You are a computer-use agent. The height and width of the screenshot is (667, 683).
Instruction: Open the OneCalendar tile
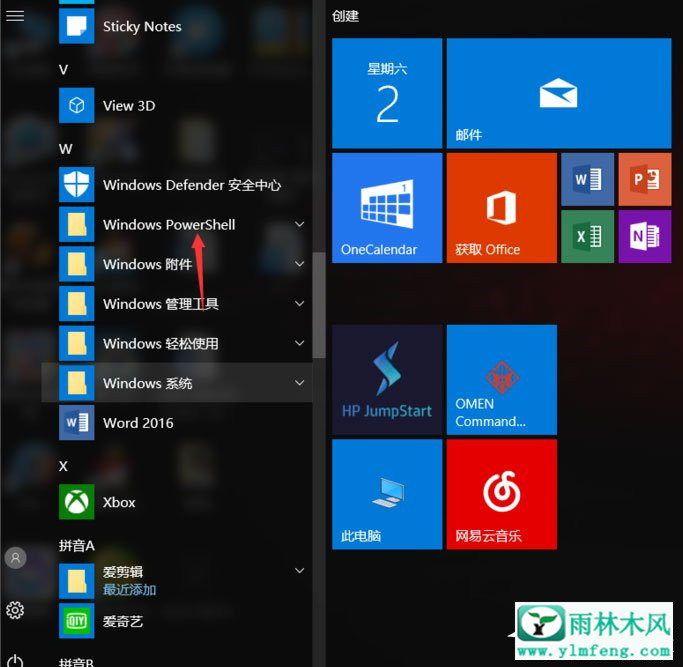387,208
